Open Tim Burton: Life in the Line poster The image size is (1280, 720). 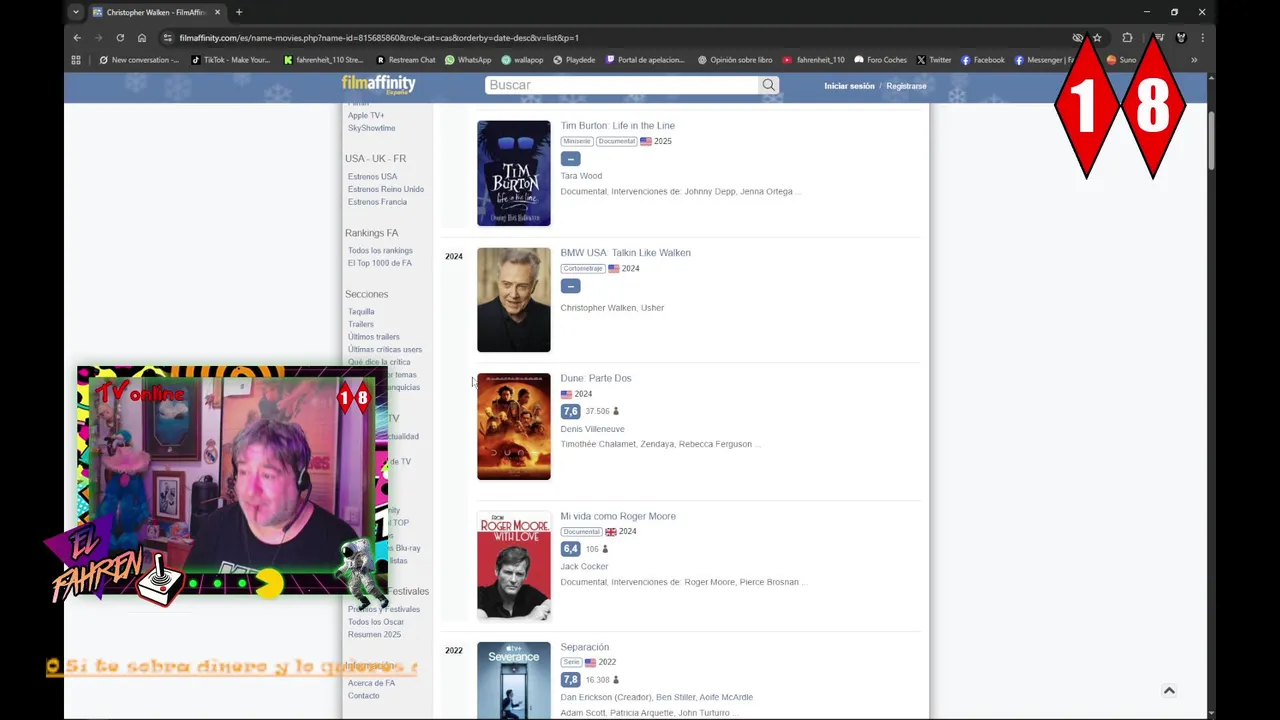(513, 173)
